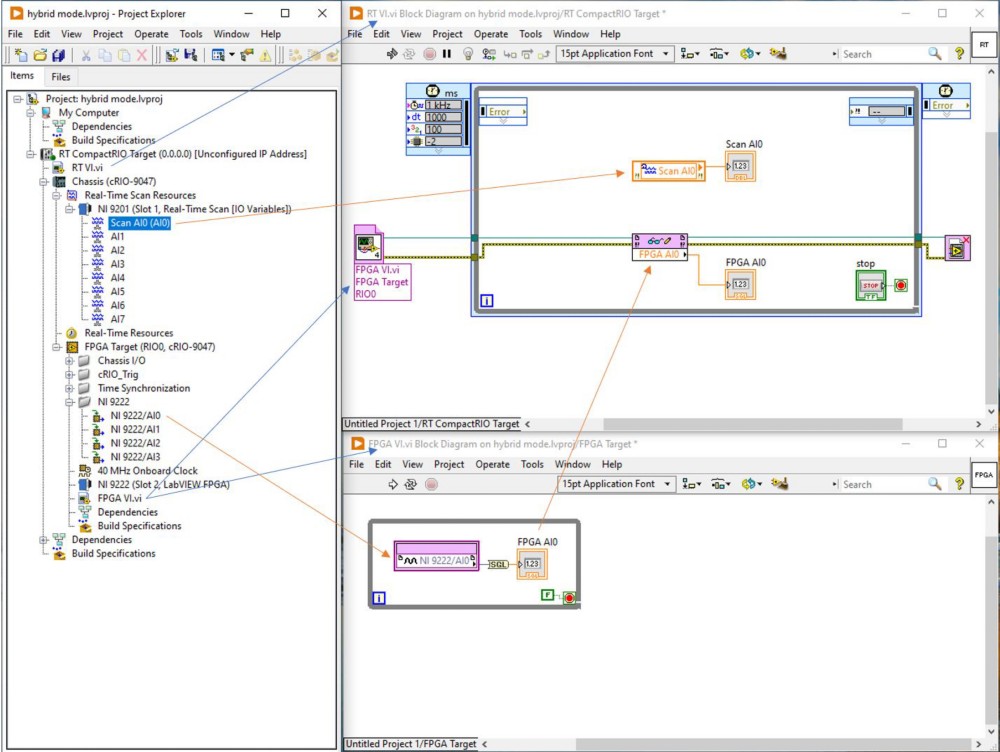Screen dimensions: 1000x752
Task: Click the 40 MHz Onboard Clock item icon
Action: point(86,471)
